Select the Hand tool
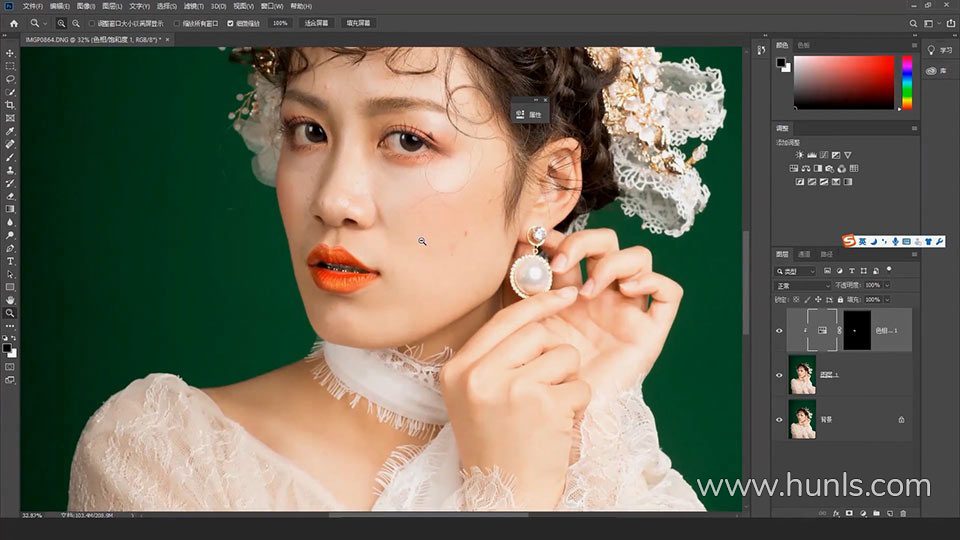This screenshot has width=960, height=540. (x=10, y=300)
